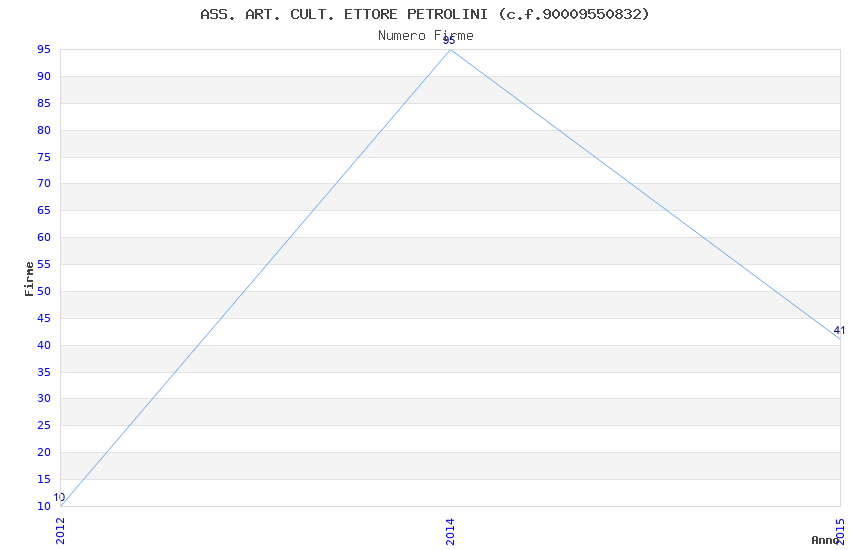Click the 'Firme' y-axis title

[x=29, y=279]
